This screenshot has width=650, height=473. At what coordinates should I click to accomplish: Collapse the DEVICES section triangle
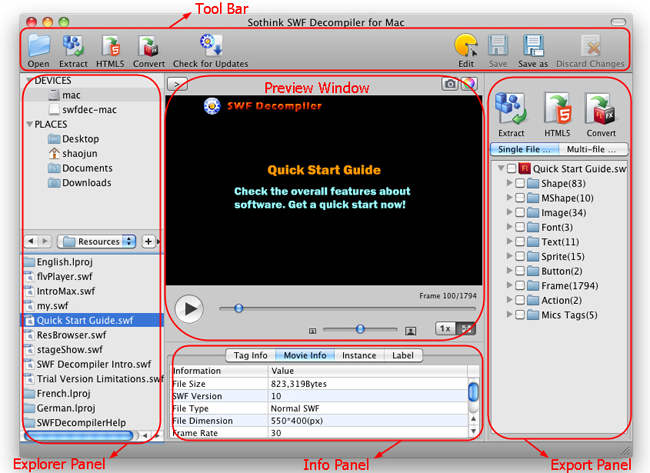29,80
